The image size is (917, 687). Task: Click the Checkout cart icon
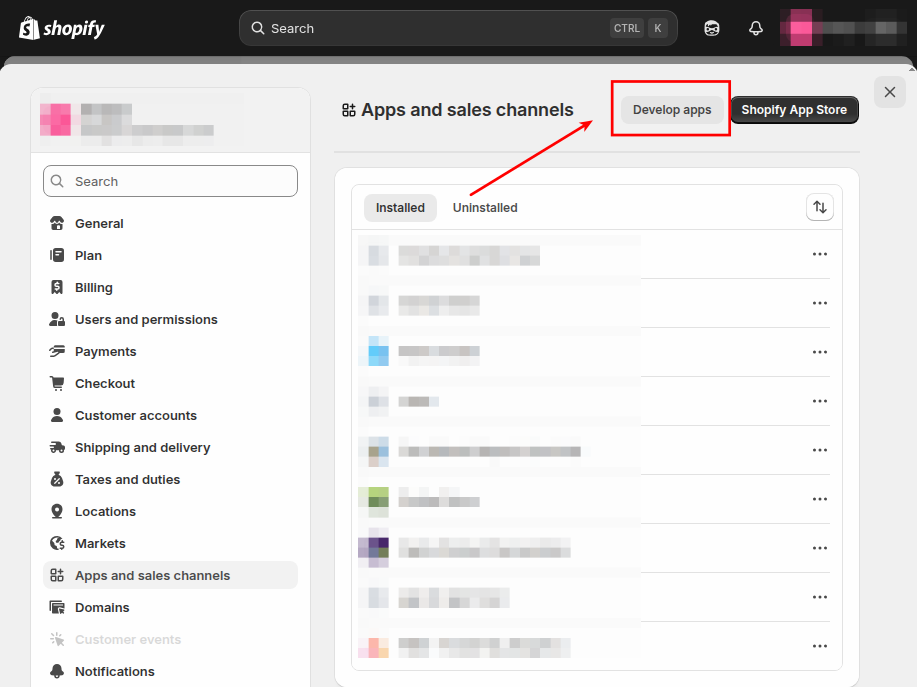tap(57, 384)
